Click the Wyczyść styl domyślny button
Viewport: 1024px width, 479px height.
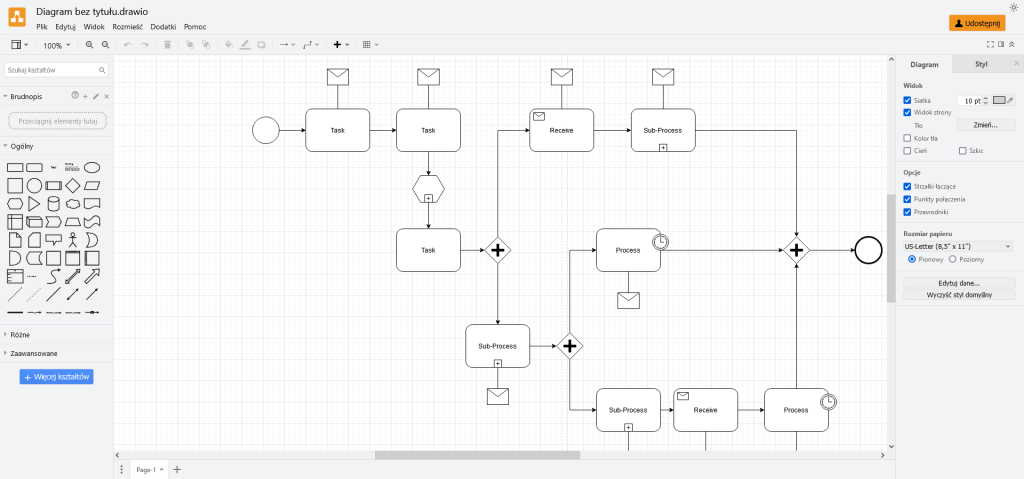coord(959,295)
